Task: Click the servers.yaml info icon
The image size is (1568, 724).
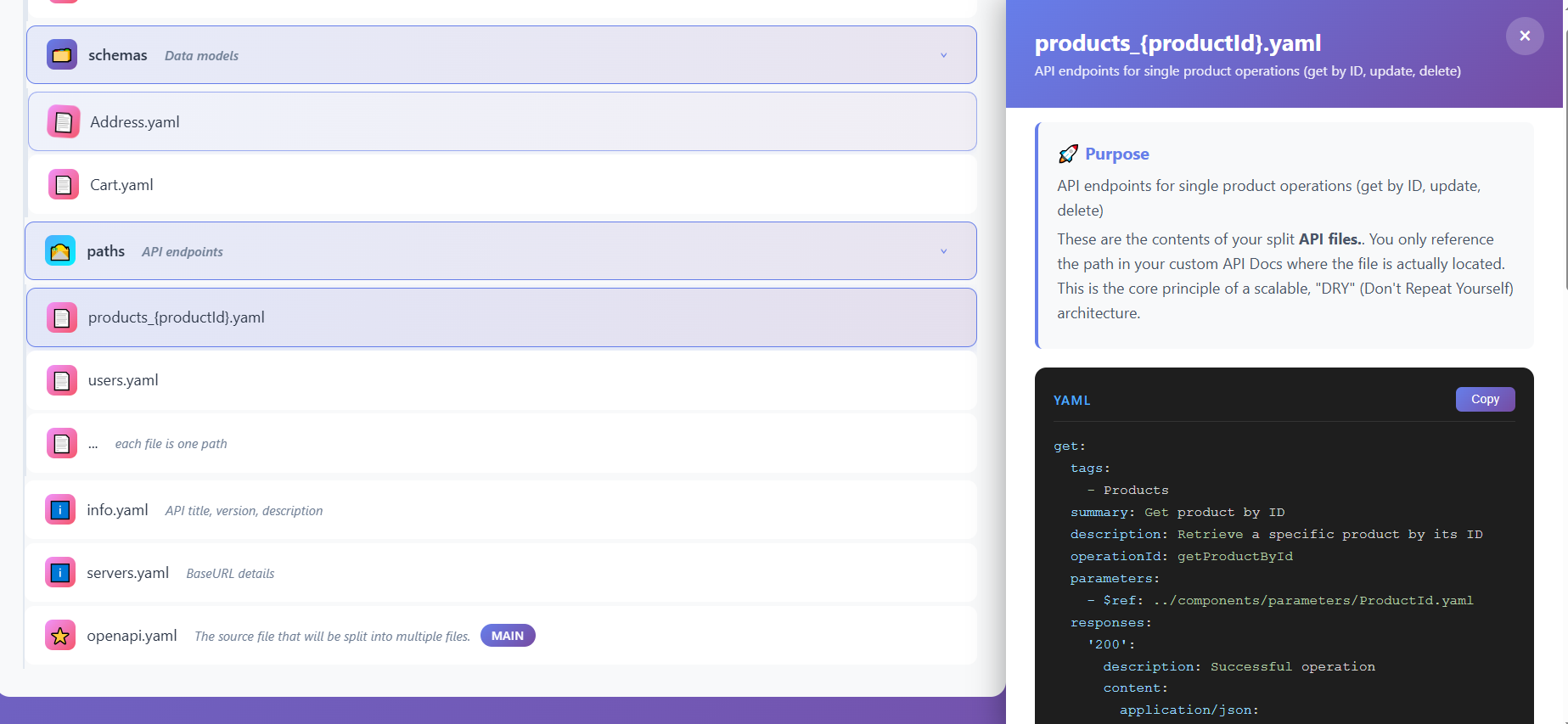Action: point(60,573)
